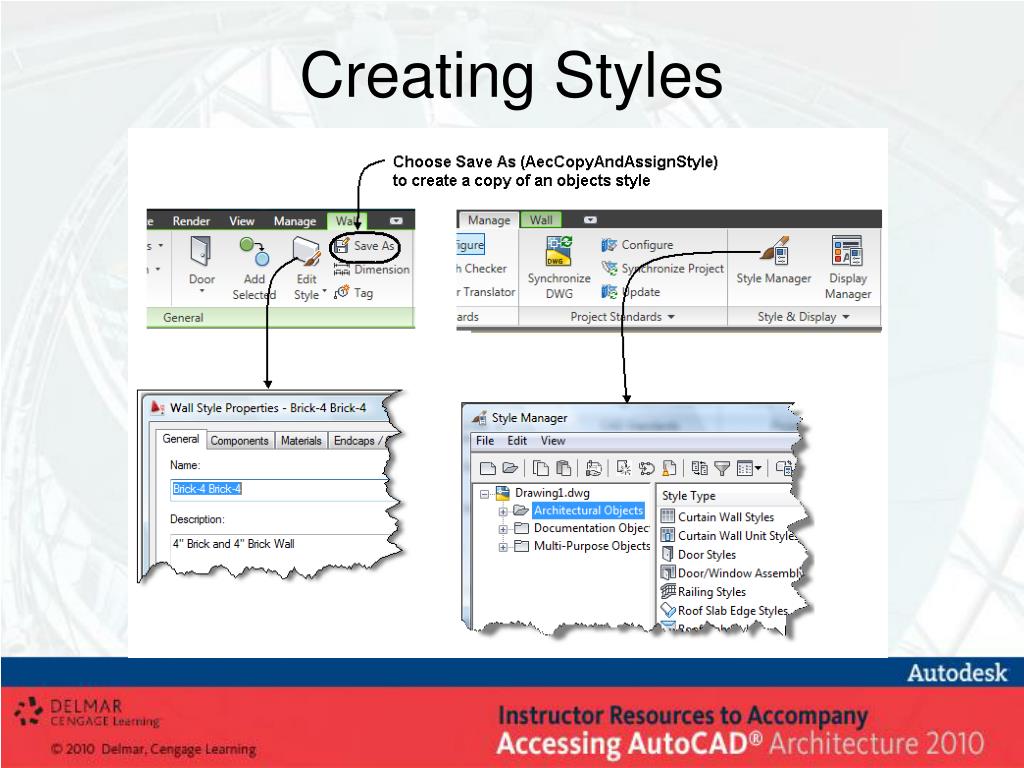Select the Wall tab in right ribbon

[x=541, y=220]
